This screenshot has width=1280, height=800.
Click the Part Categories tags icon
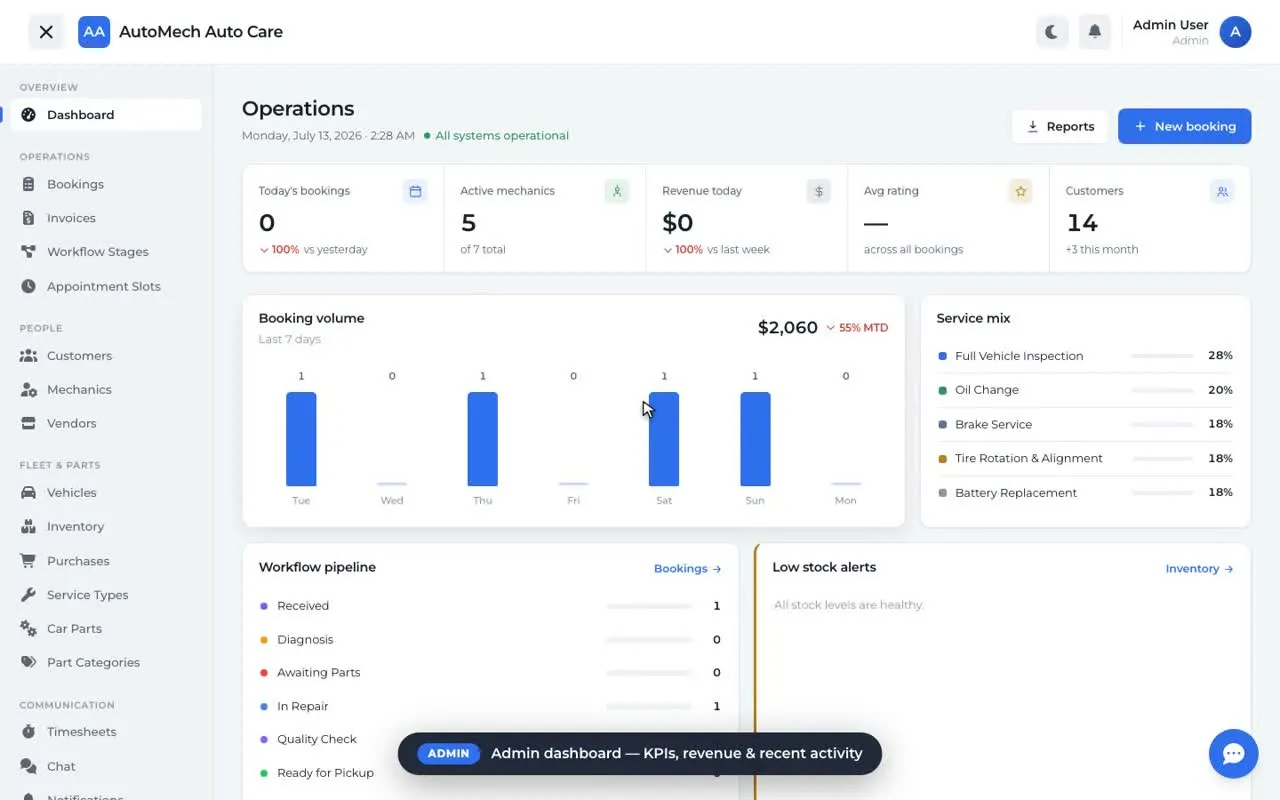tap(28, 662)
